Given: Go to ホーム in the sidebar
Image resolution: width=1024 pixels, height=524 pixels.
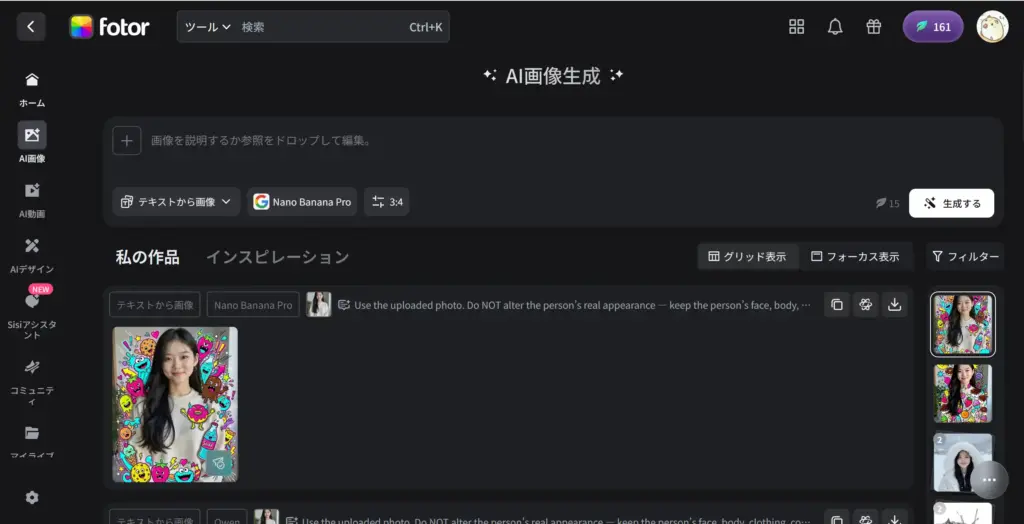Looking at the screenshot, I should (x=32, y=90).
